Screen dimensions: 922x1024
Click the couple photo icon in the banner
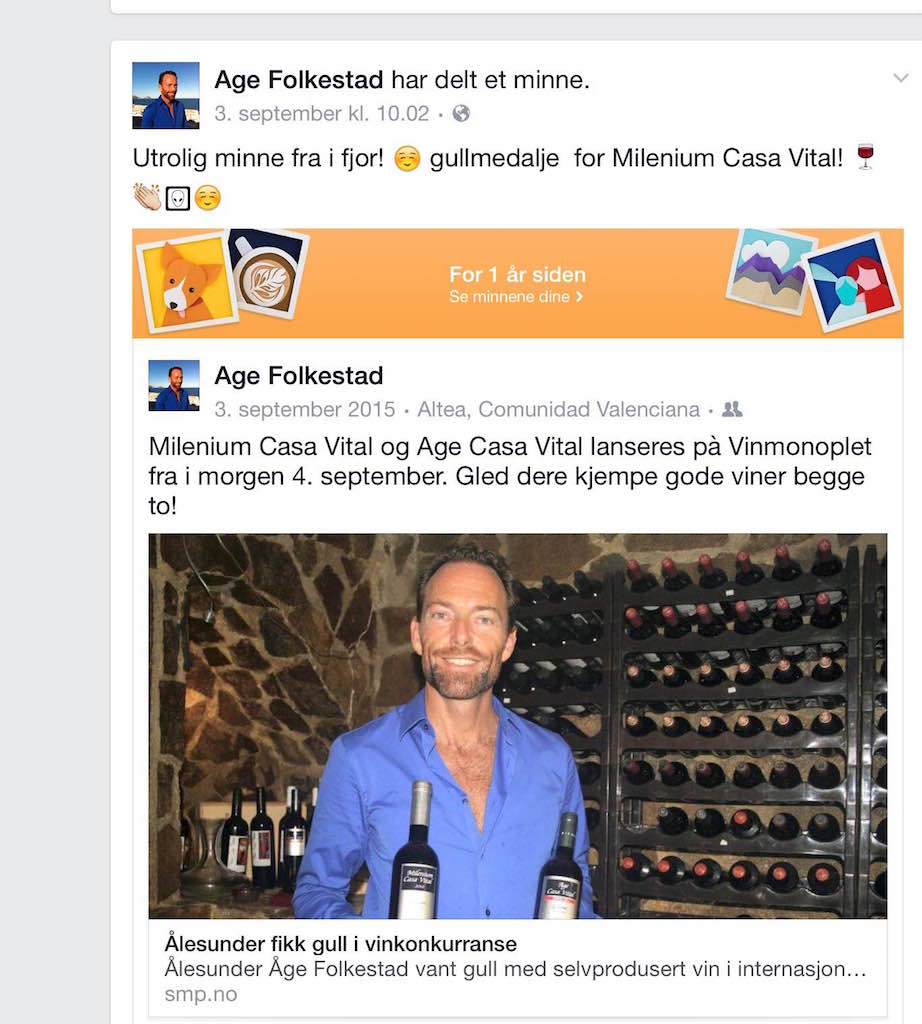click(x=852, y=282)
